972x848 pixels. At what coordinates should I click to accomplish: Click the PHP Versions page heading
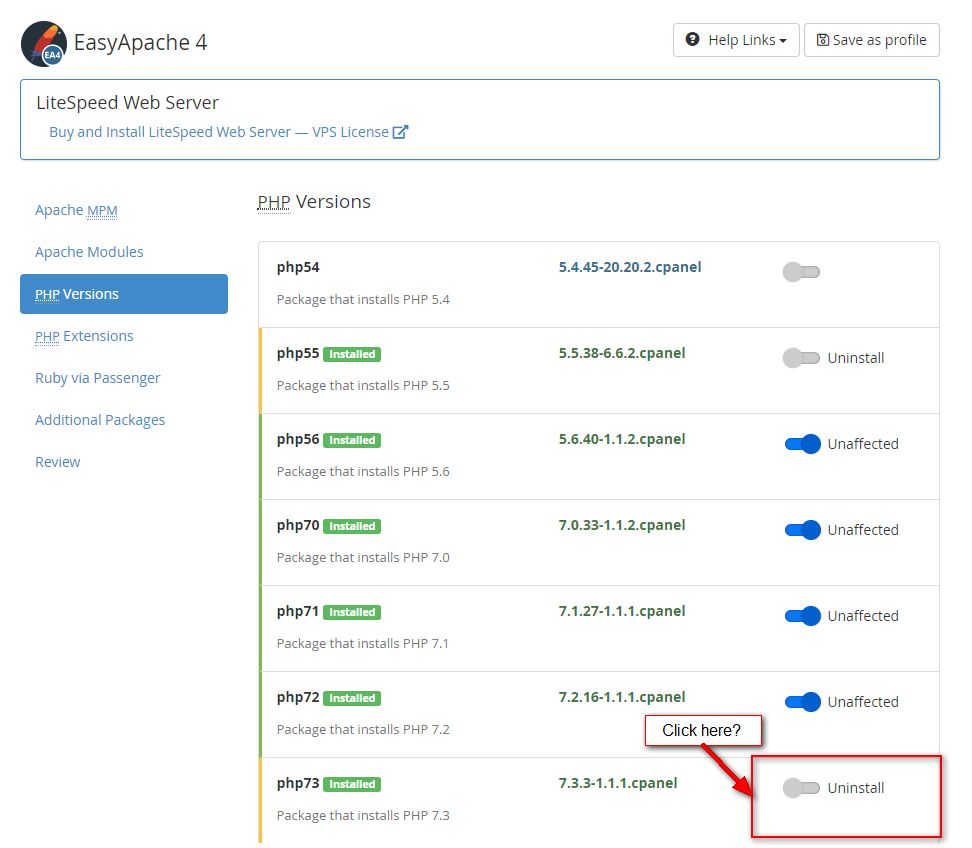coord(314,202)
